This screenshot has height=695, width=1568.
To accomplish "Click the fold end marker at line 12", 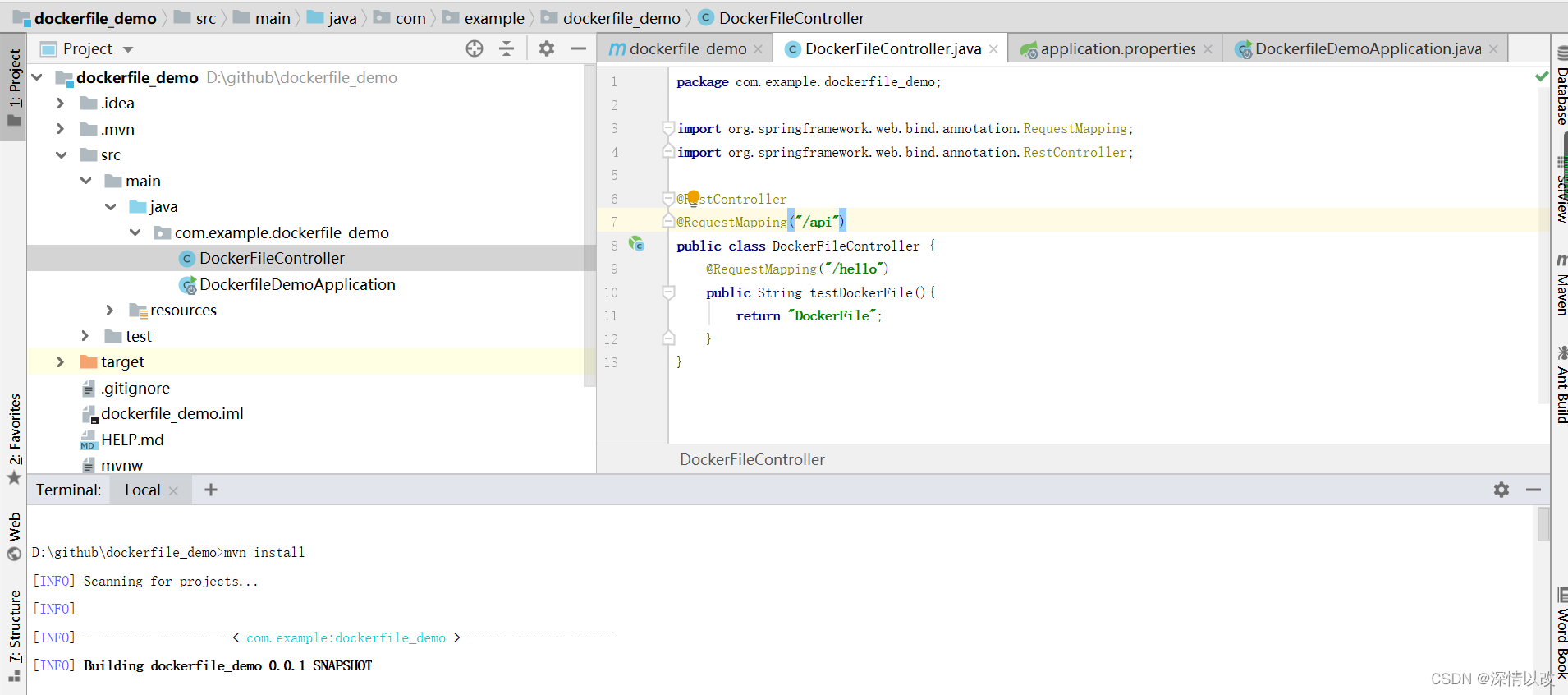I will click(x=668, y=338).
